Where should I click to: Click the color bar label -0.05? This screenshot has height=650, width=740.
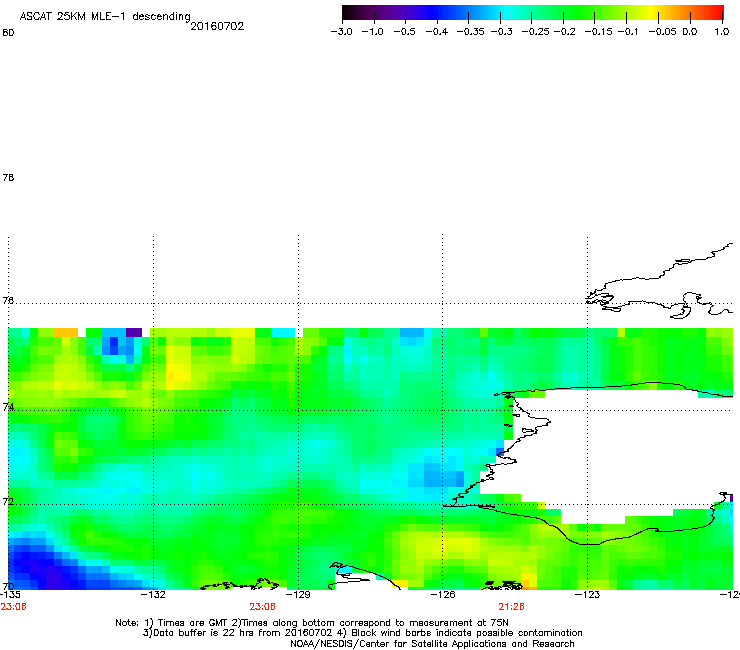click(662, 32)
